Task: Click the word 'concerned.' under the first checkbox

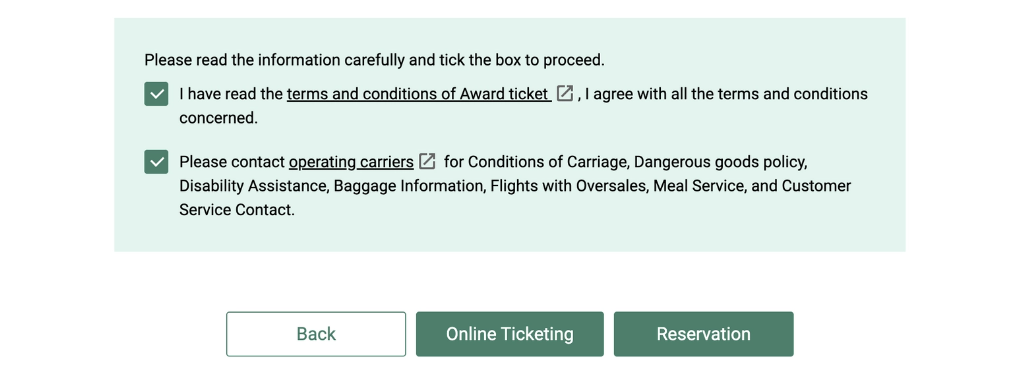Action: pos(219,118)
